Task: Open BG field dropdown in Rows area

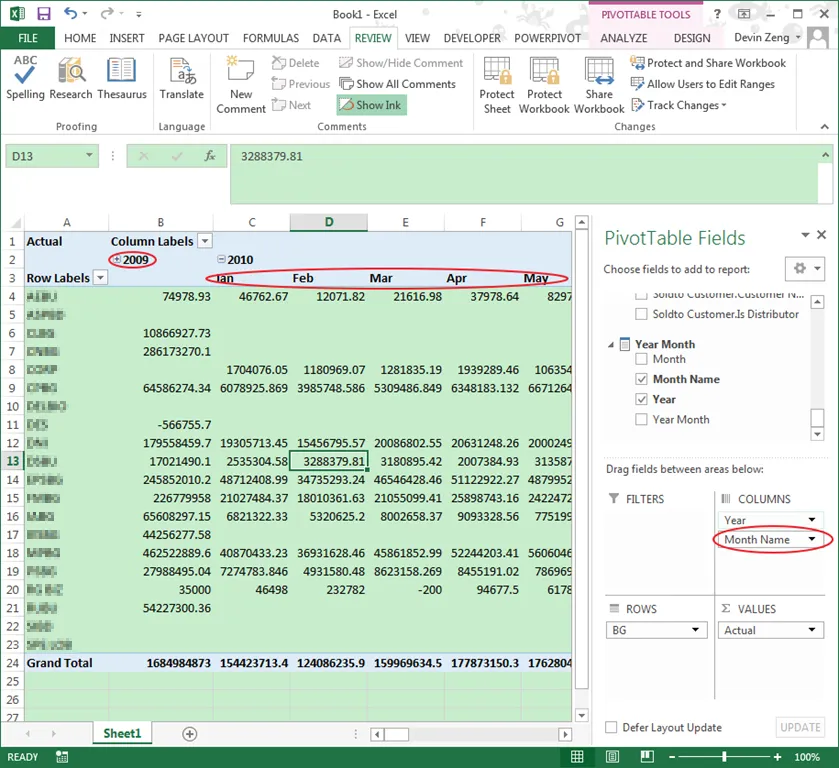Action: pyautogui.click(x=695, y=630)
